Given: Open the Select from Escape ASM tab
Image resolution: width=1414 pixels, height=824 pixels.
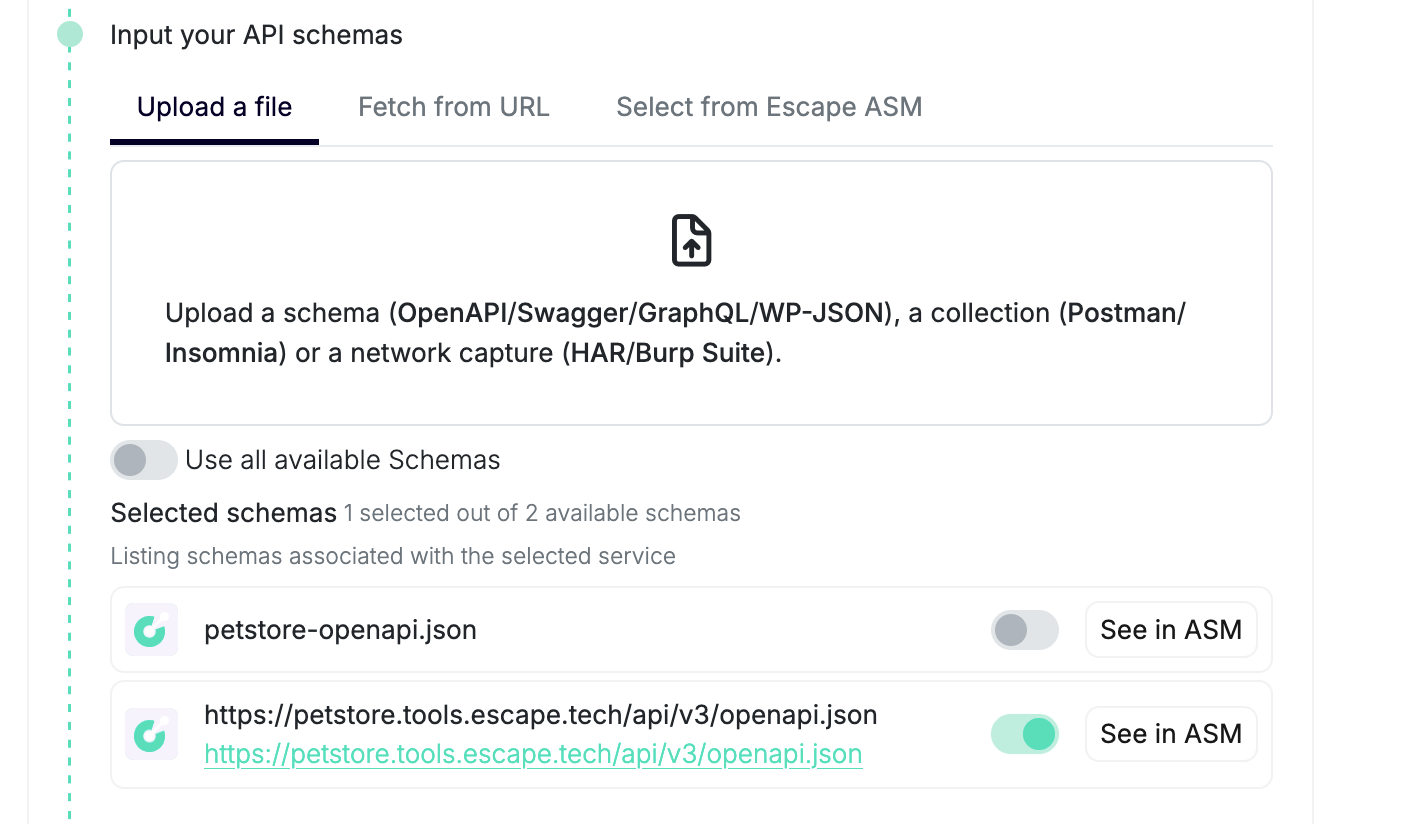Looking at the screenshot, I should click(769, 107).
